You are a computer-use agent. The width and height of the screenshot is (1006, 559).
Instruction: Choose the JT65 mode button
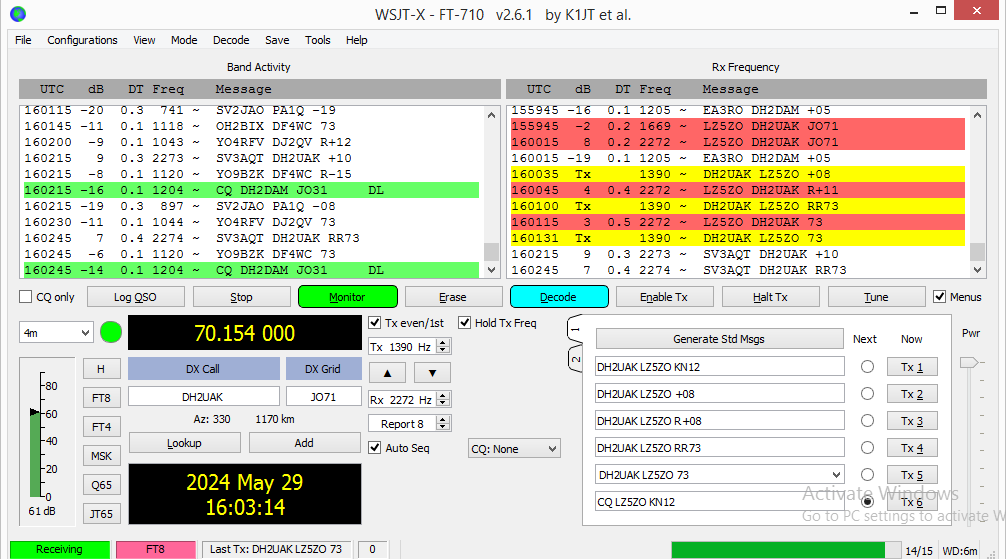(101, 514)
